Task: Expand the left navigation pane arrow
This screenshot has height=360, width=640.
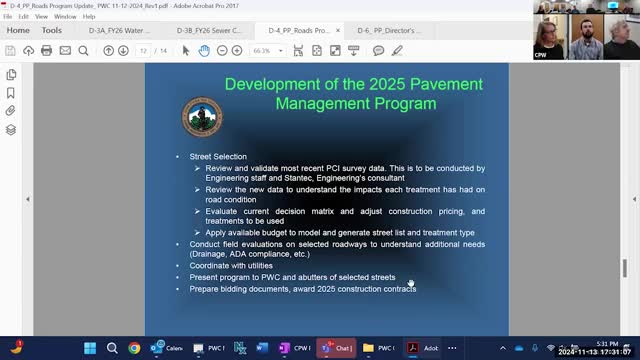Action: (x=28, y=199)
